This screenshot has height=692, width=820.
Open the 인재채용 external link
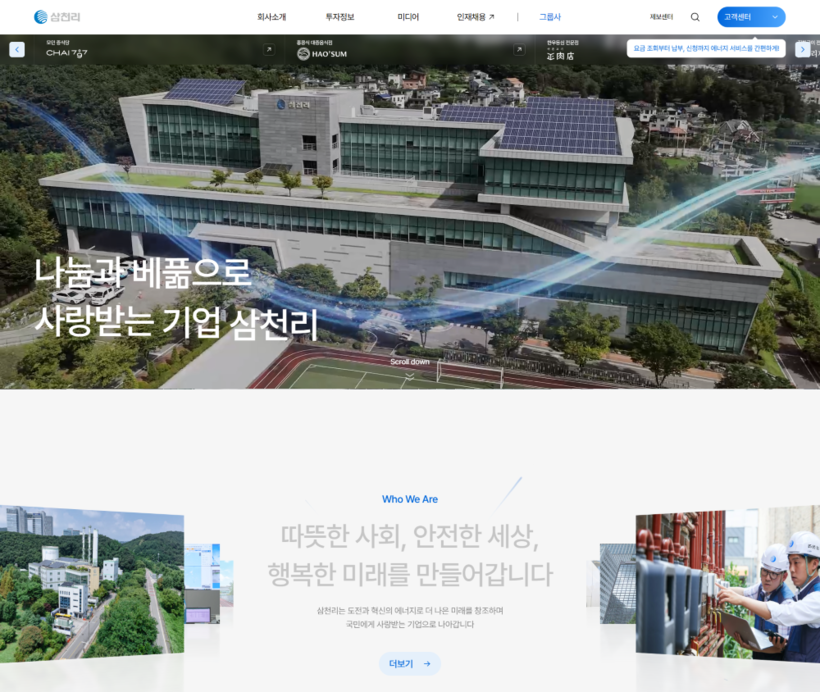[x=475, y=17]
